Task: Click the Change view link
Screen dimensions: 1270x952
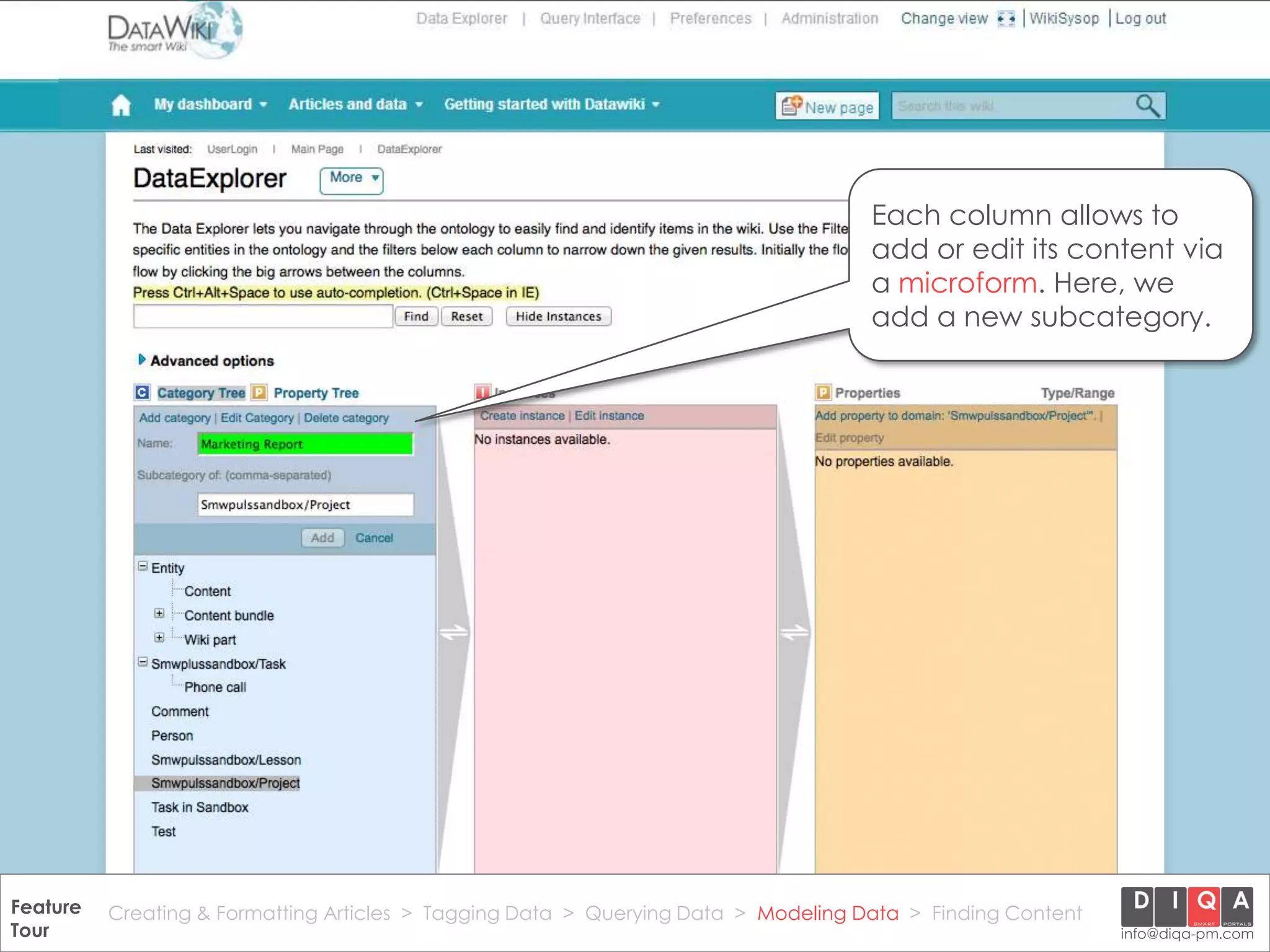Action: point(944,19)
